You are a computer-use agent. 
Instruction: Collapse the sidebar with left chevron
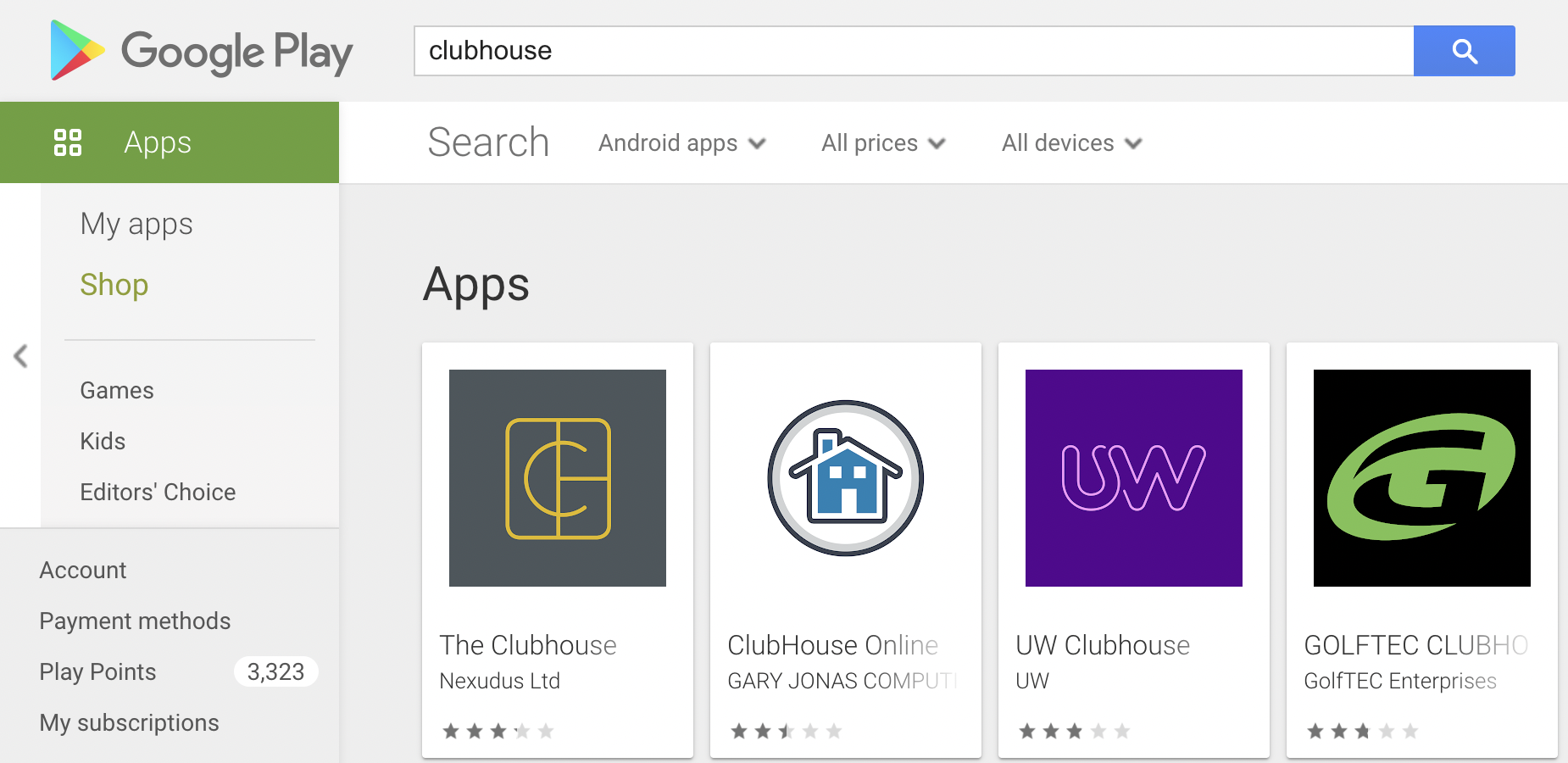pos(21,356)
